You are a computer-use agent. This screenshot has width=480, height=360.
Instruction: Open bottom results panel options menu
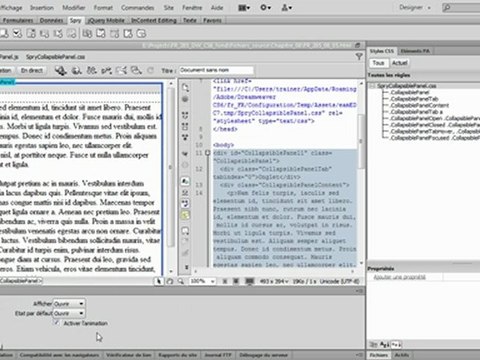(x=359, y=355)
